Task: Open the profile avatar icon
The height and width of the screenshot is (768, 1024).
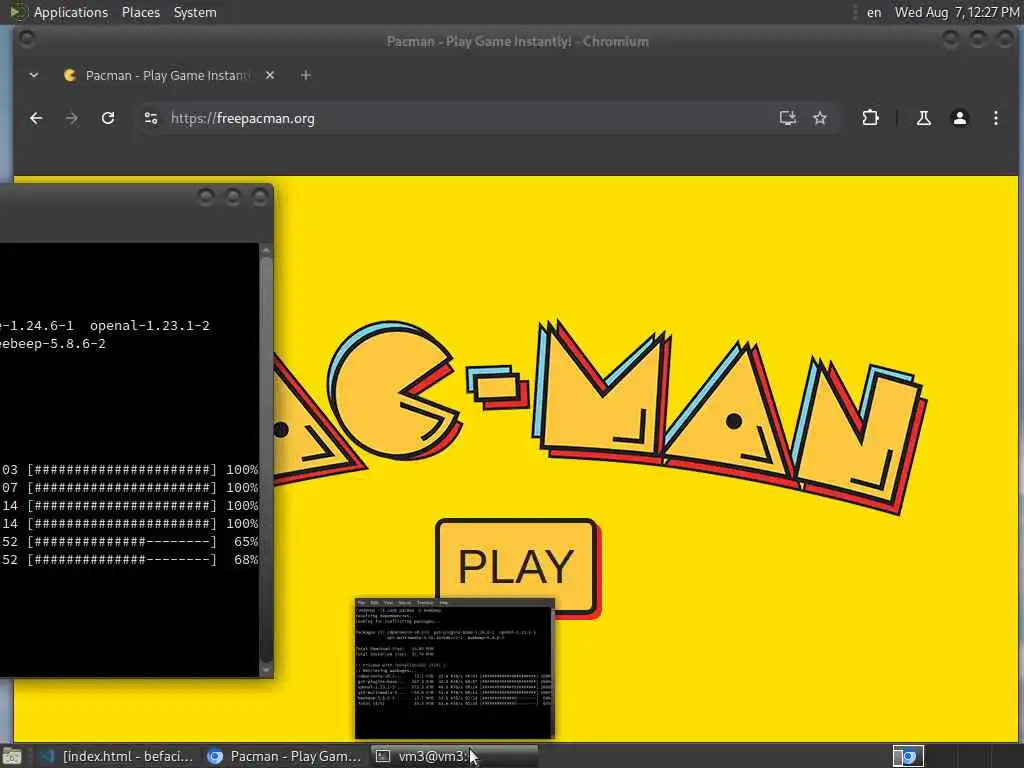Action: pyautogui.click(x=959, y=118)
